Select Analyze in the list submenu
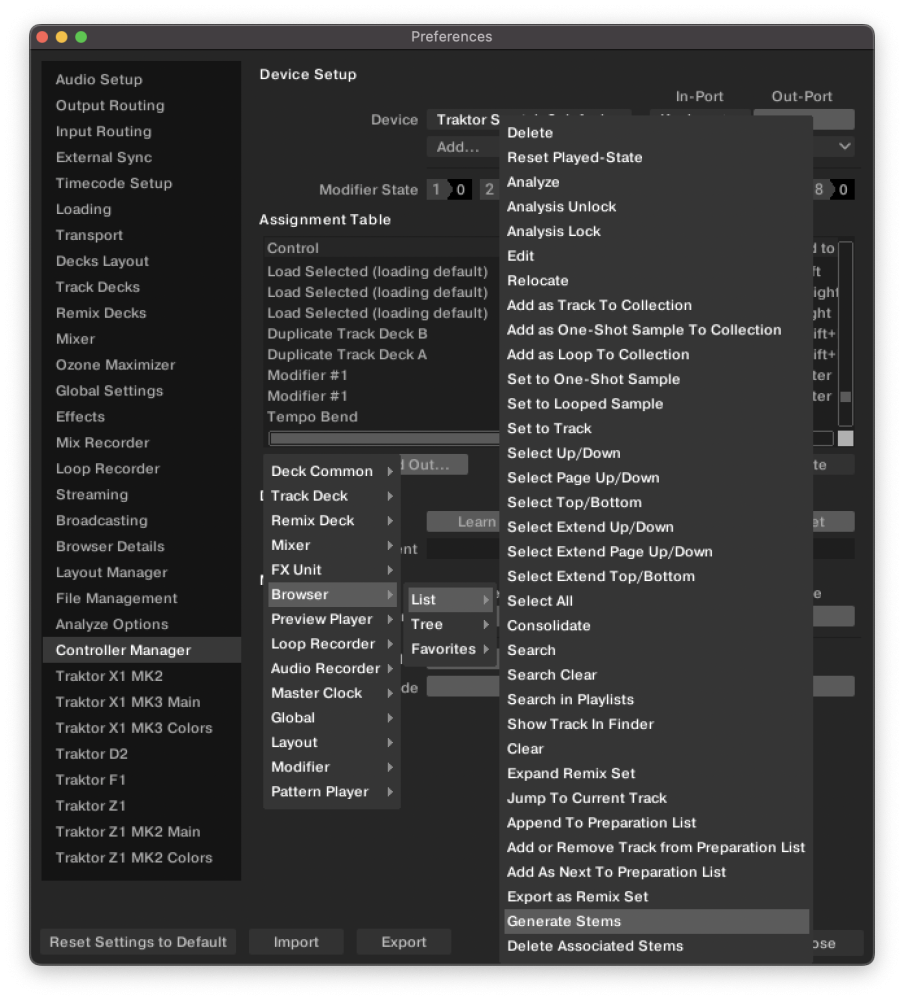 [x=656, y=182]
